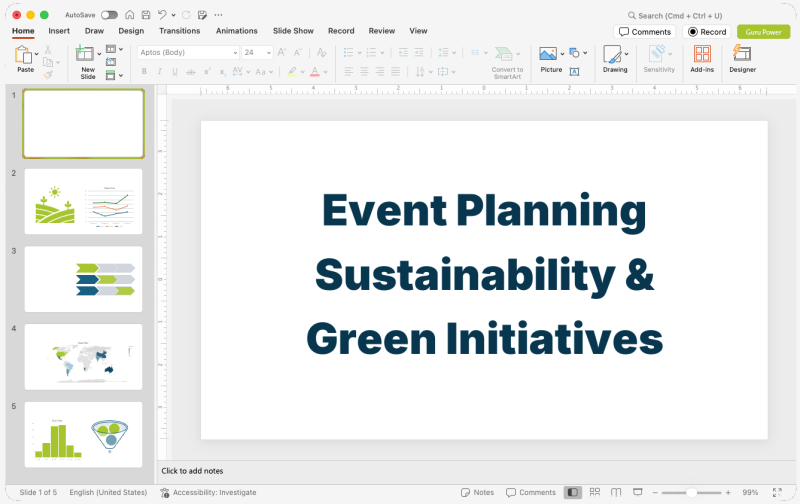800x504 pixels.
Task: Click Clear Formatting icon
Action: pyautogui.click(x=321, y=52)
